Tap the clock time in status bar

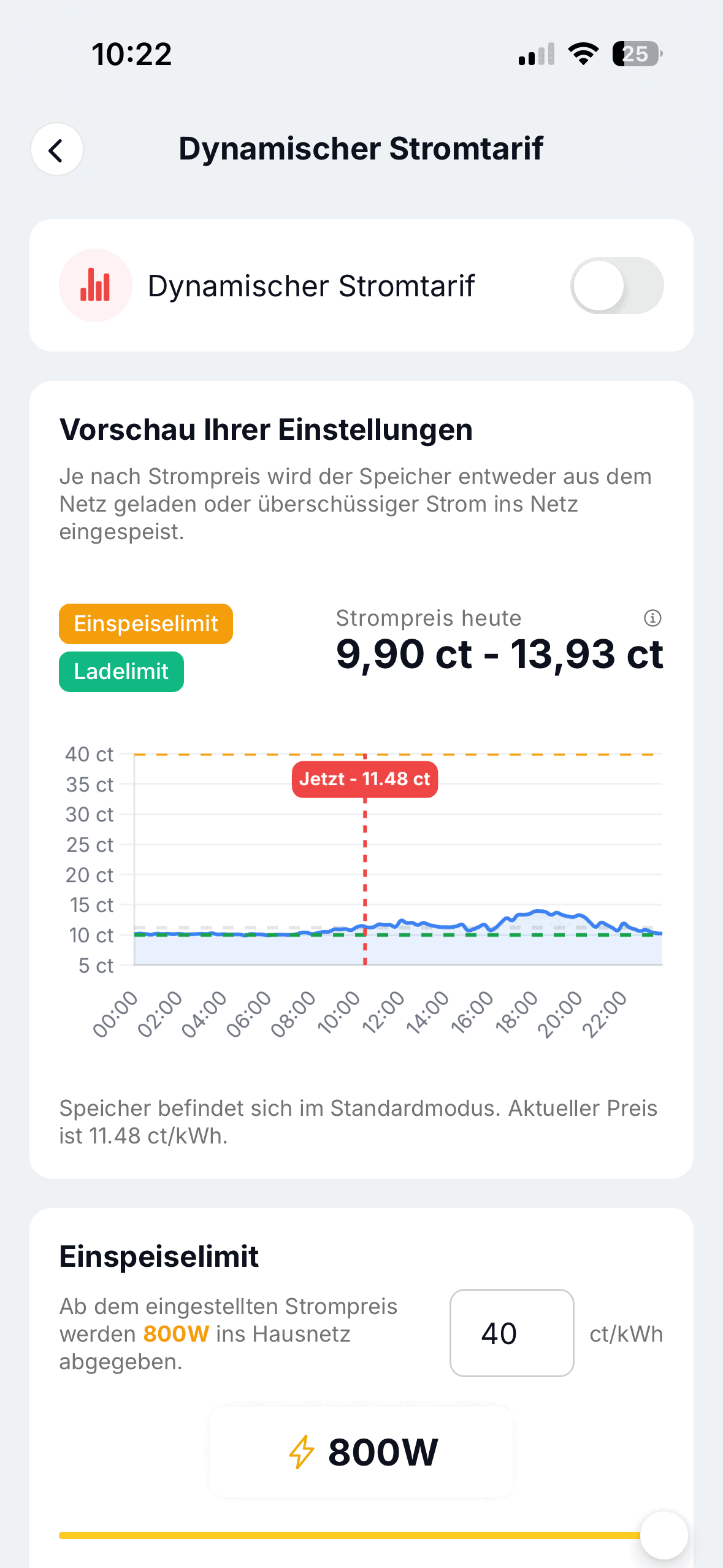pyautogui.click(x=132, y=54)
